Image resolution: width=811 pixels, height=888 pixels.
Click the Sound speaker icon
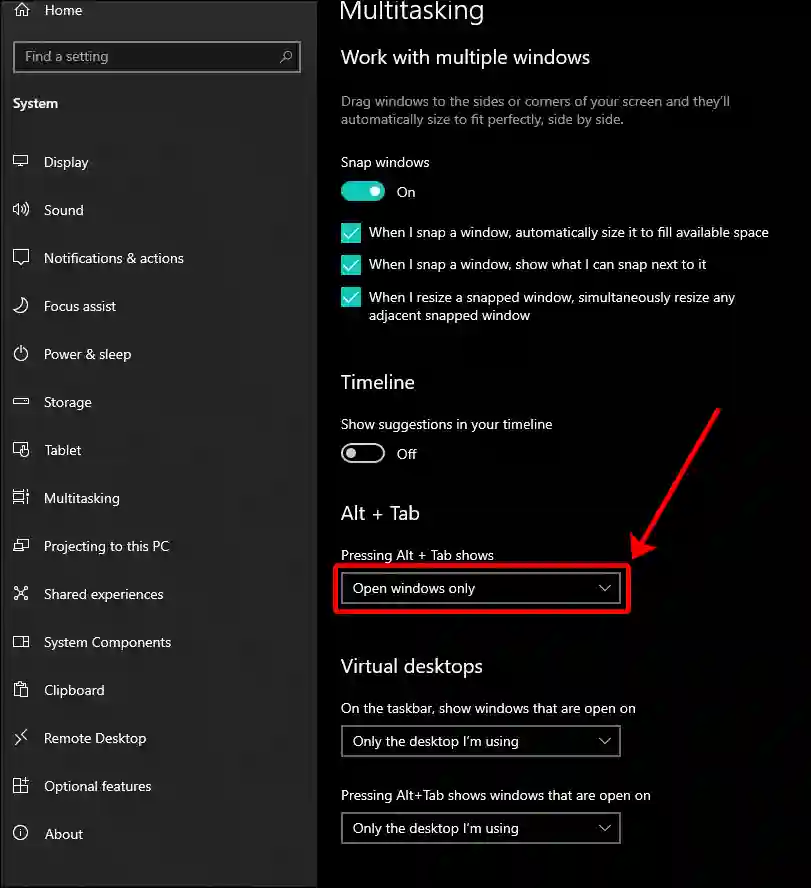click(x=21, y=210)
